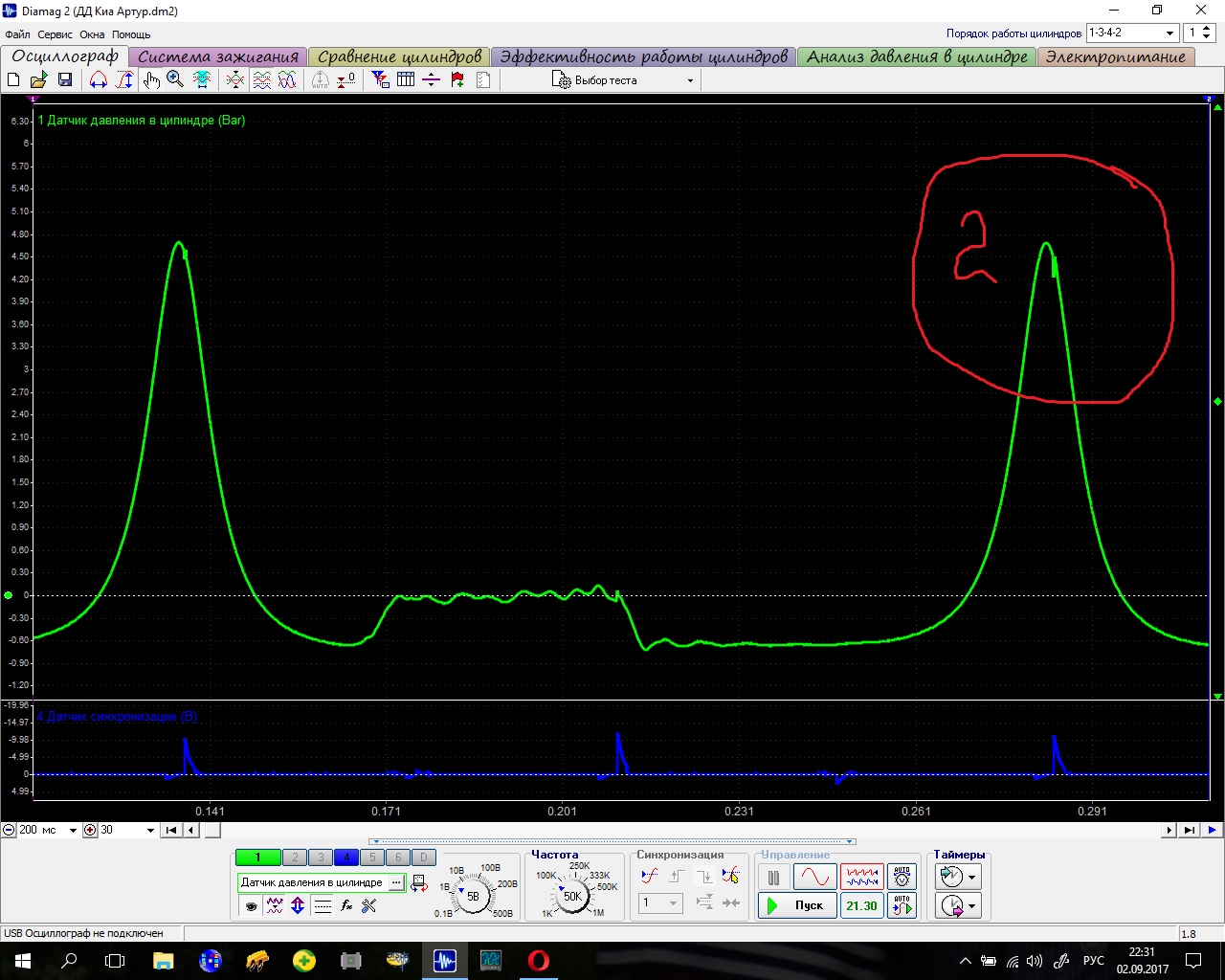Open sensor selection with the ellipsis button
The height and width of the screenshot is (980, 1225).
coord(396,882)
